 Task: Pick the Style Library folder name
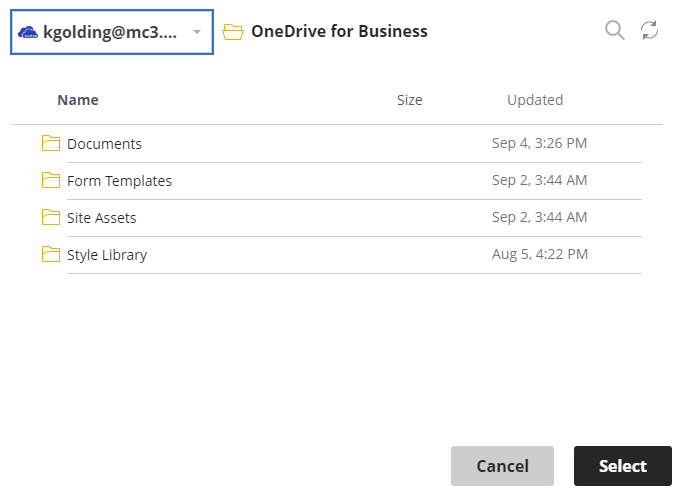pos(107,255)
